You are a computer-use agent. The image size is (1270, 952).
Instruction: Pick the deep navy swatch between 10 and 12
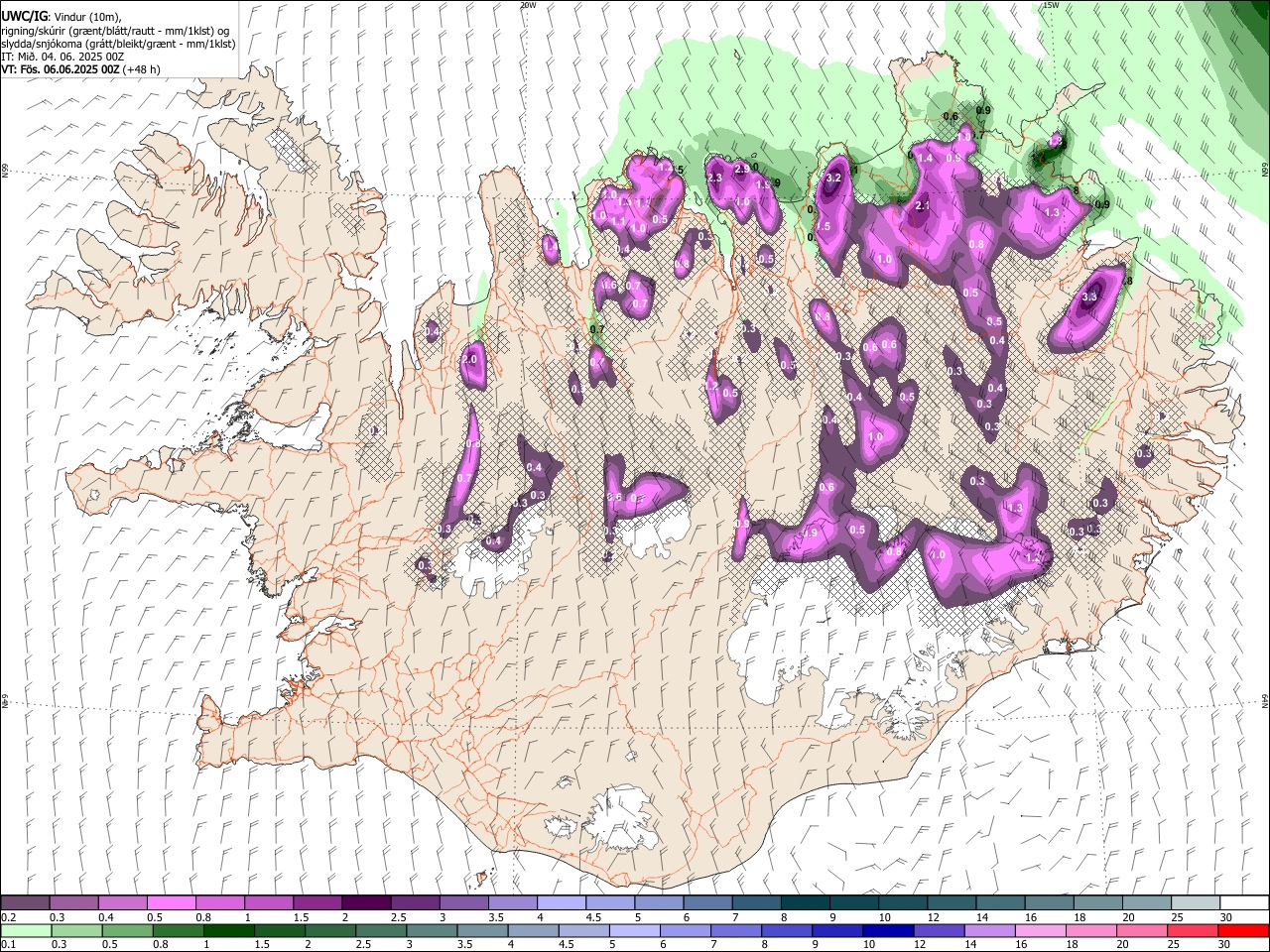(887, 931)
